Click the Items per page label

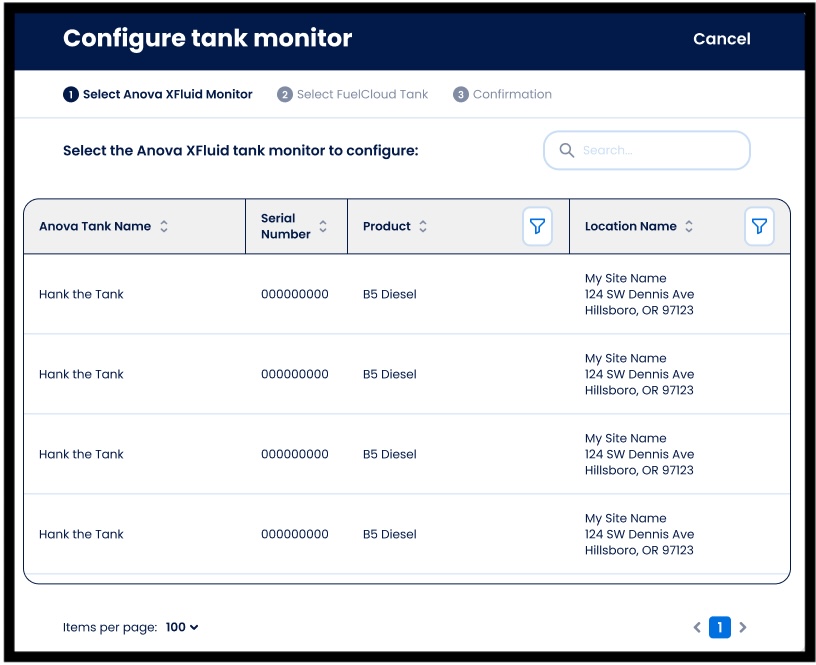(110, 628)
